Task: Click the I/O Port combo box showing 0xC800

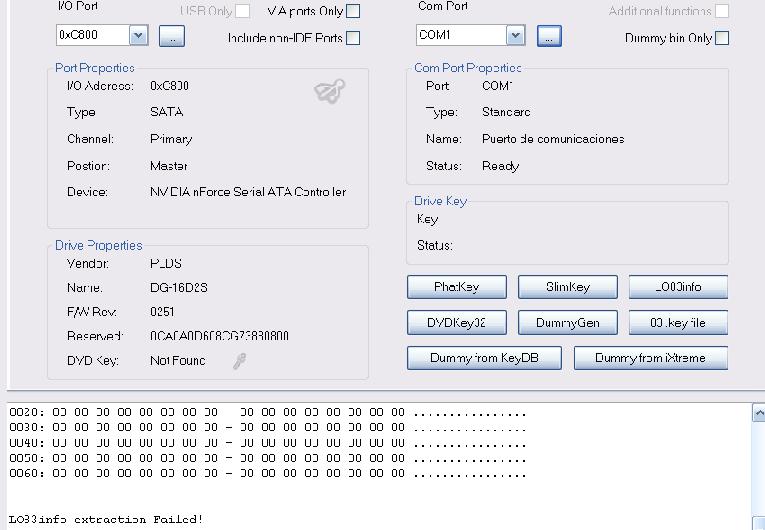Action: click(x=102, y=35)
